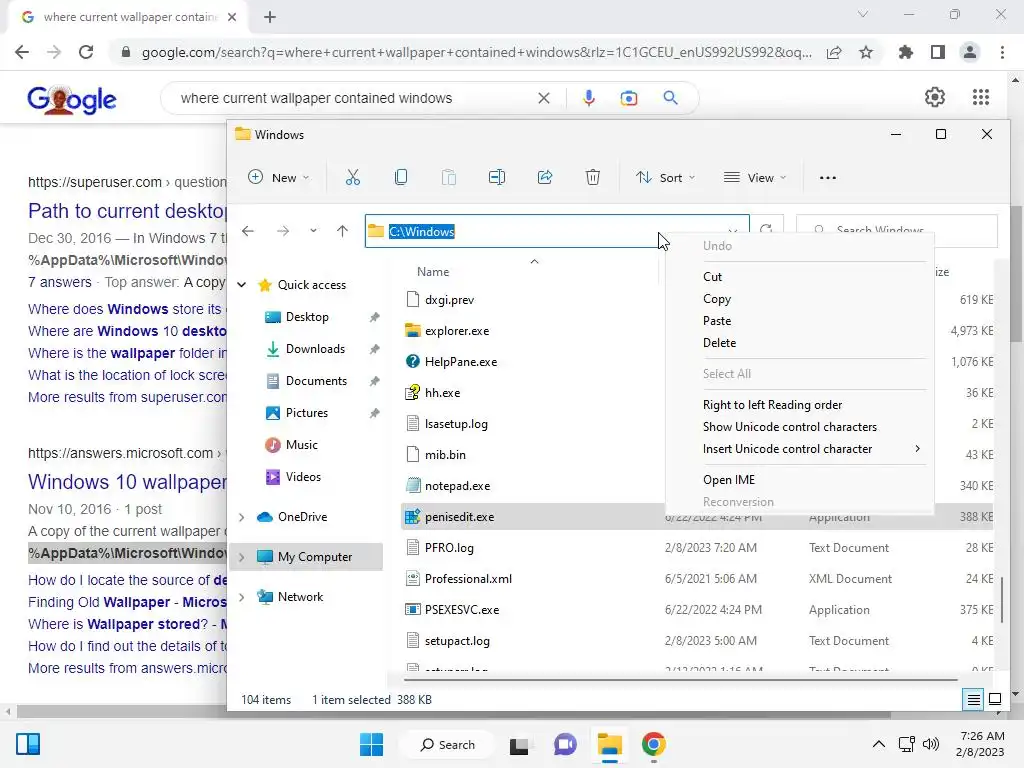
Task: Open Where is the wallpaper folder link
Action: (x=127, y=353)
